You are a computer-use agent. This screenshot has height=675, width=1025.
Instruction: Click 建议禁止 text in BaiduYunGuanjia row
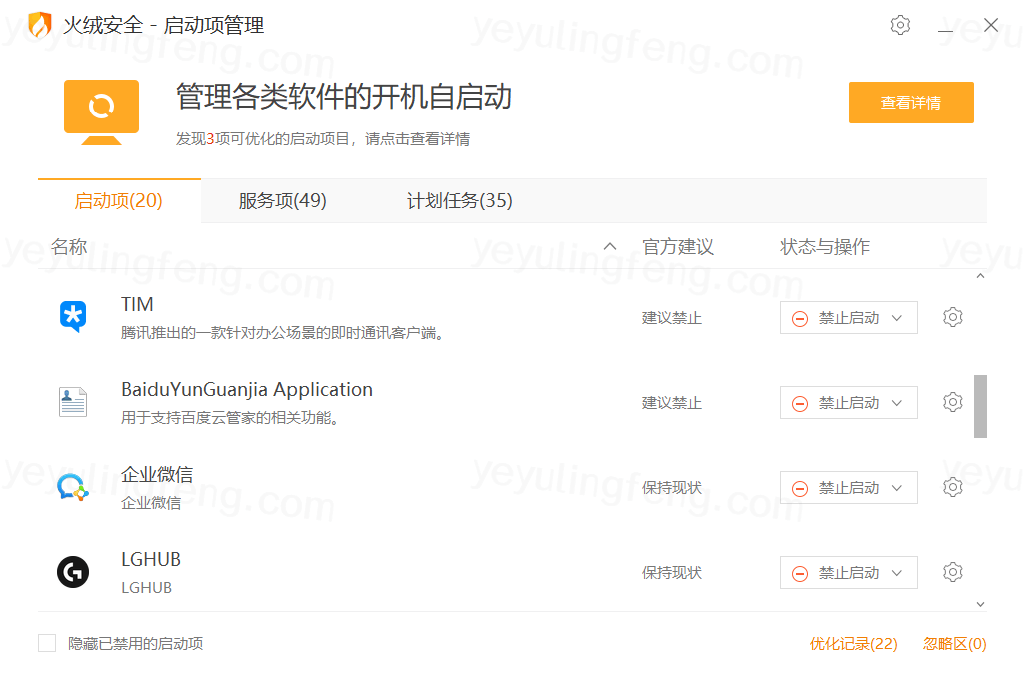[x=672, y=403]
